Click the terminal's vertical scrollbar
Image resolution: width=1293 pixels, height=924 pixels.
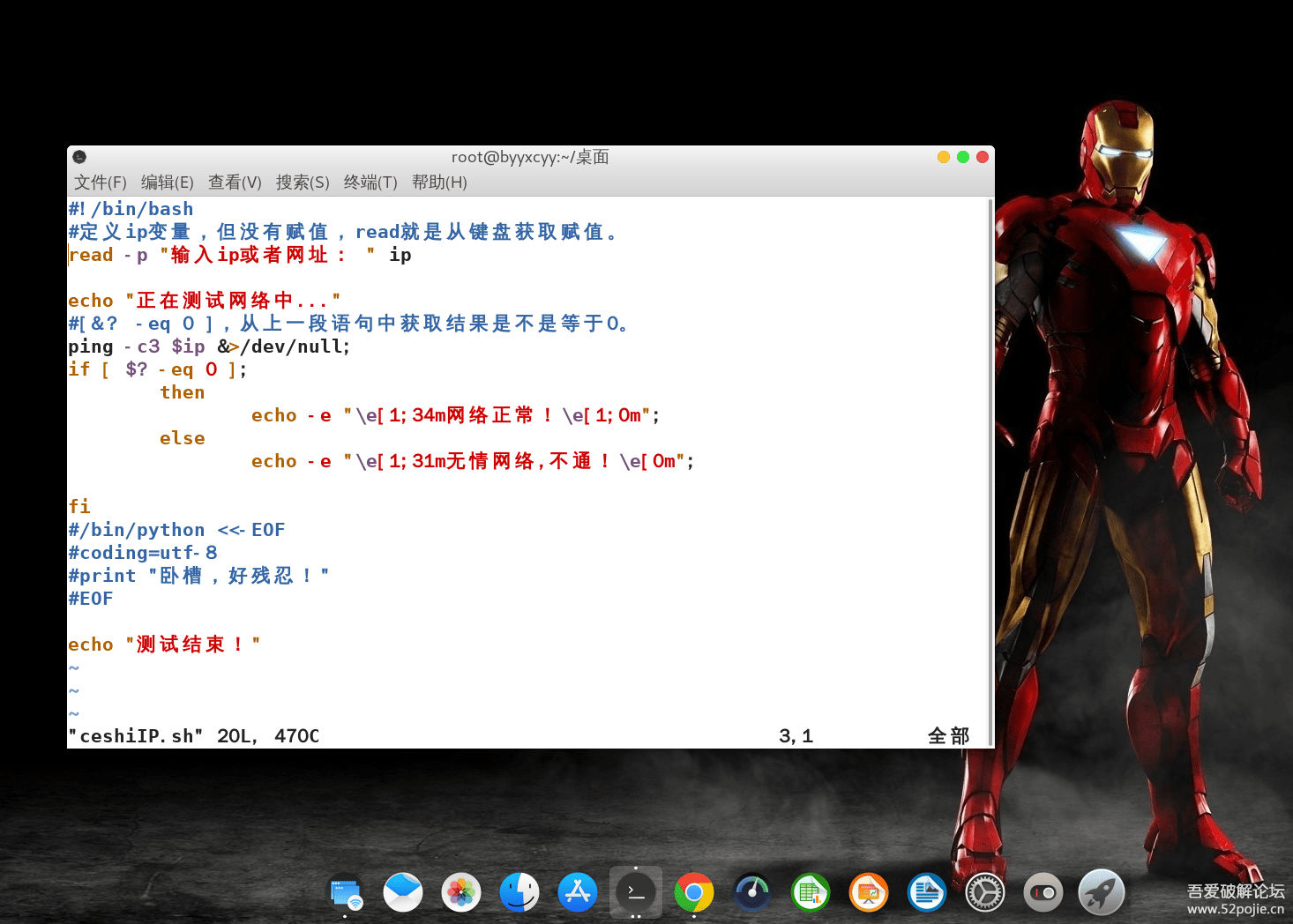click(990, 472)
